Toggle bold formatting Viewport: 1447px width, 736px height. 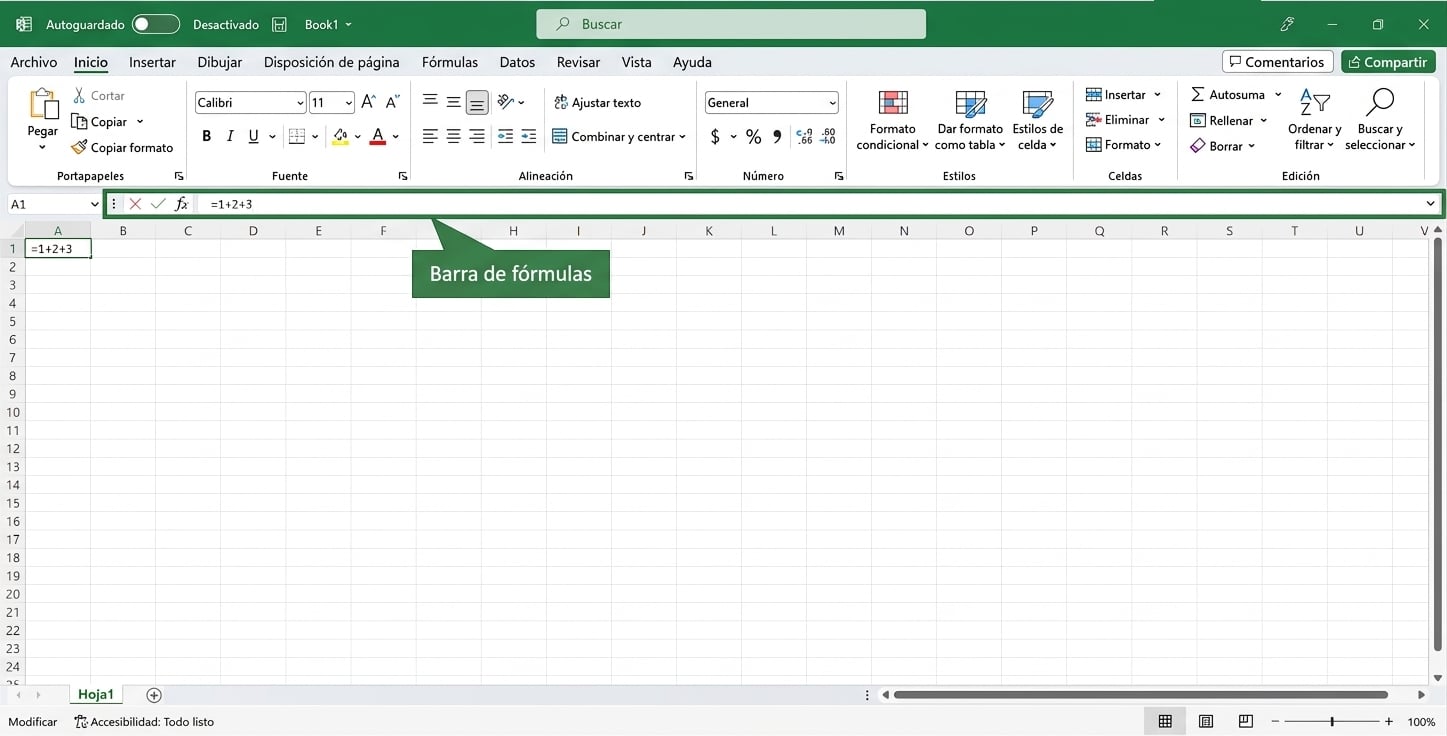click(x=206, y=137)
